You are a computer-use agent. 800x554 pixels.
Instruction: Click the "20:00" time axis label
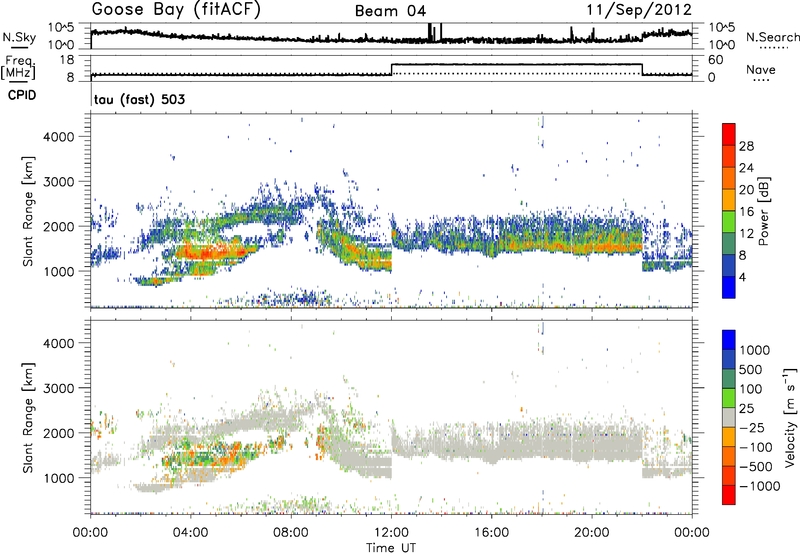coord(592,533)
